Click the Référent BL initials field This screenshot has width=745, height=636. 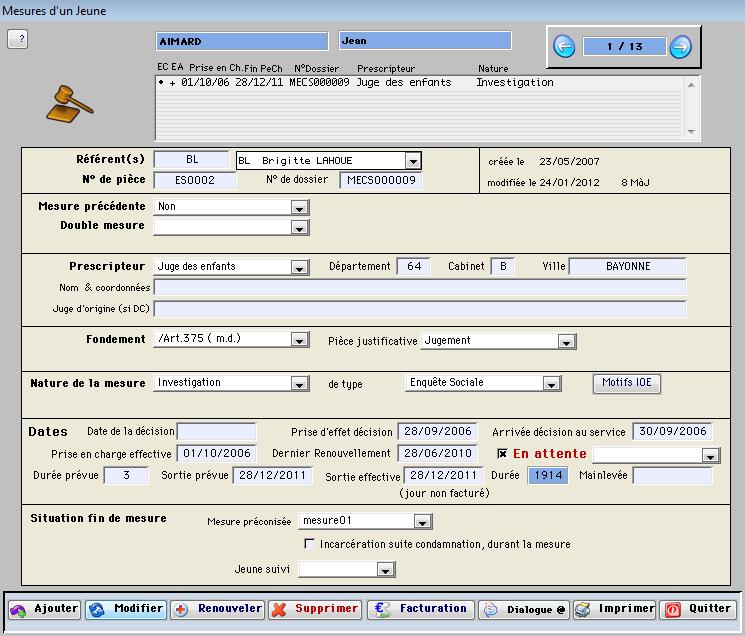point(192,160)
